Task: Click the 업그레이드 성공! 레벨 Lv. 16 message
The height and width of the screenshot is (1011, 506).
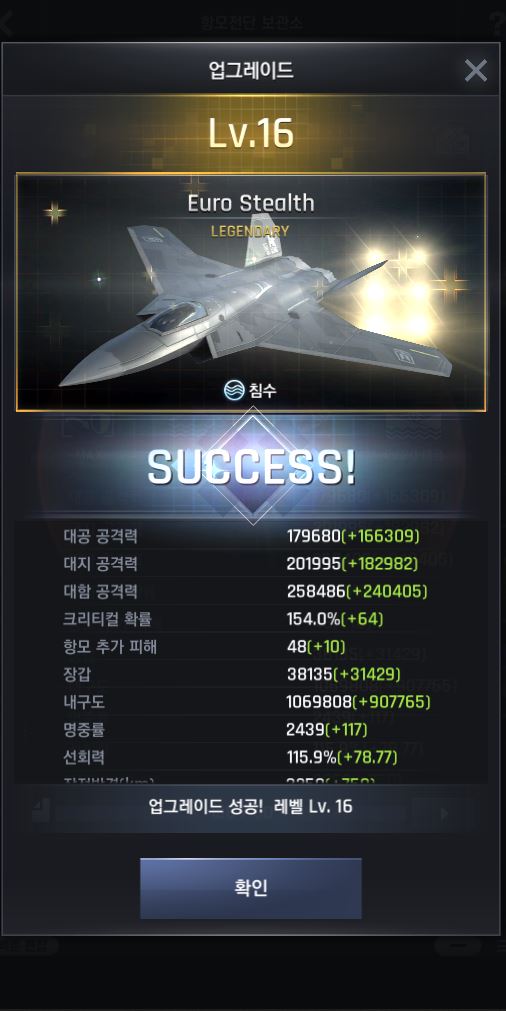Action: click(x=251, y=807)
